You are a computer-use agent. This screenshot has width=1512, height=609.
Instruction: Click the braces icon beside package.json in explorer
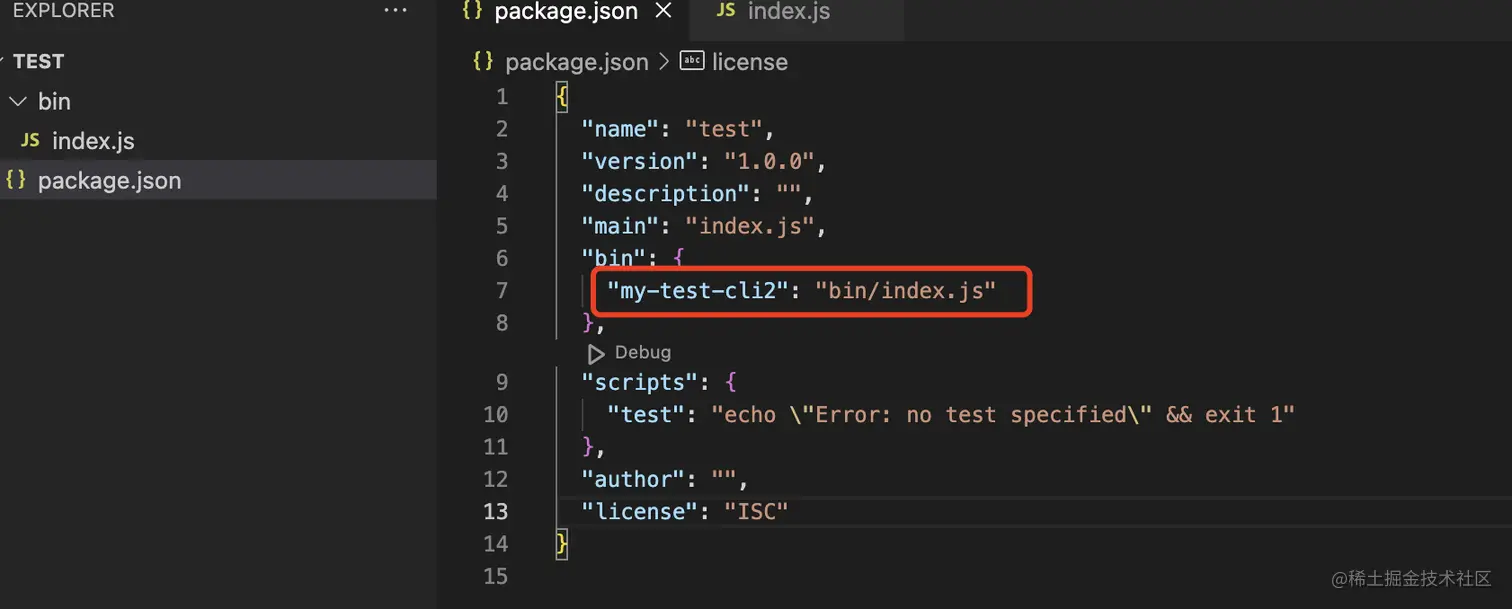[x=16, y=181]
